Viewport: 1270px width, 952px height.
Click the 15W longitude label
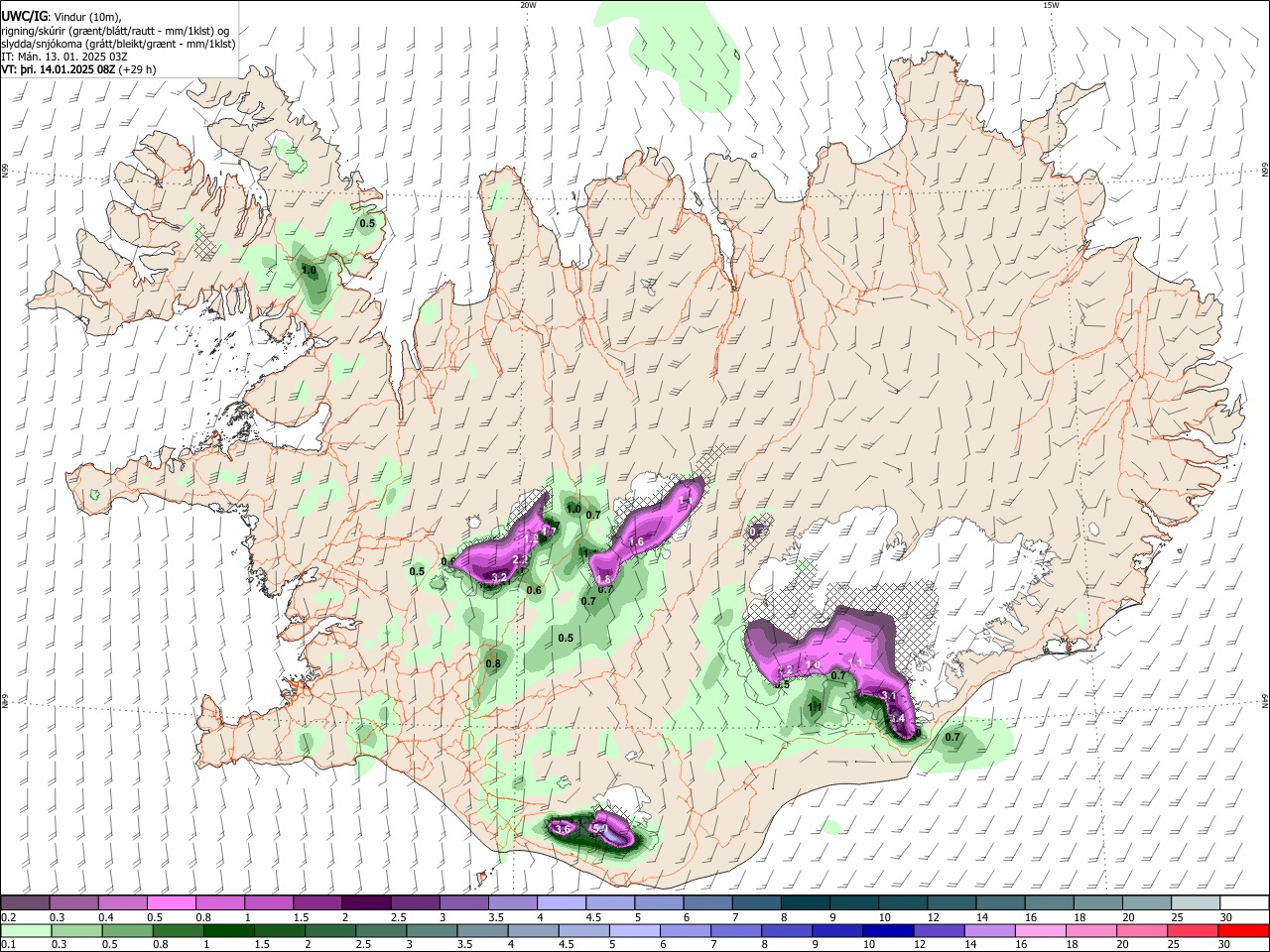click(1051, 5)
